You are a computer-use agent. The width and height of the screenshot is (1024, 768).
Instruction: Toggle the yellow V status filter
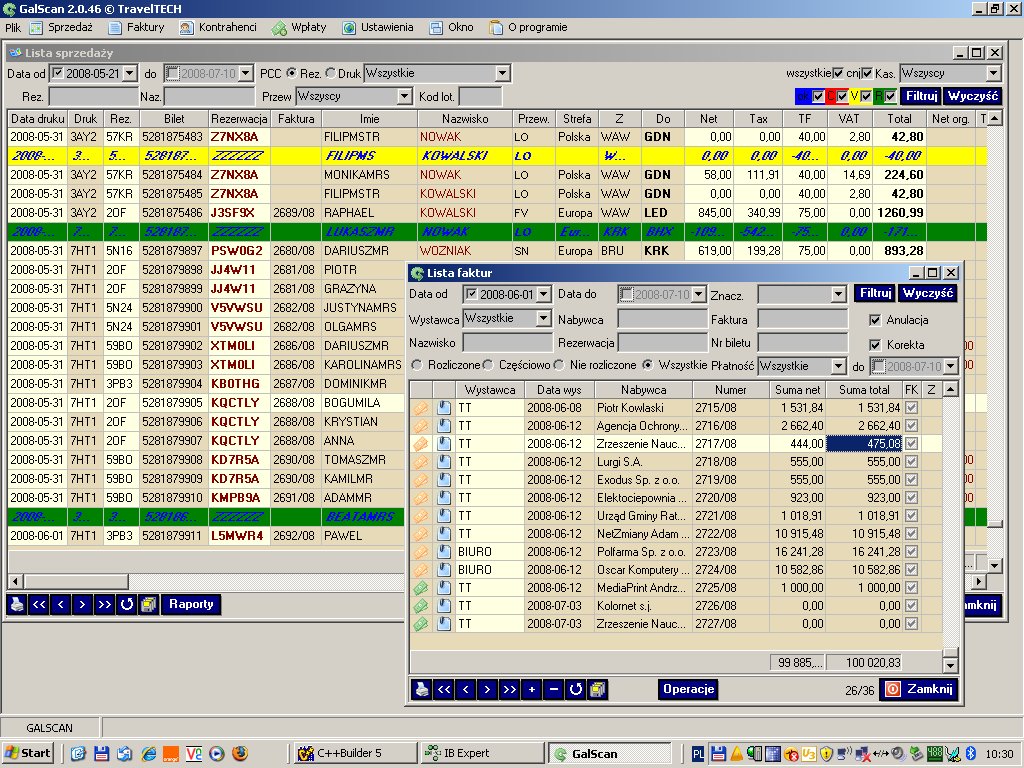pos(866,97)
